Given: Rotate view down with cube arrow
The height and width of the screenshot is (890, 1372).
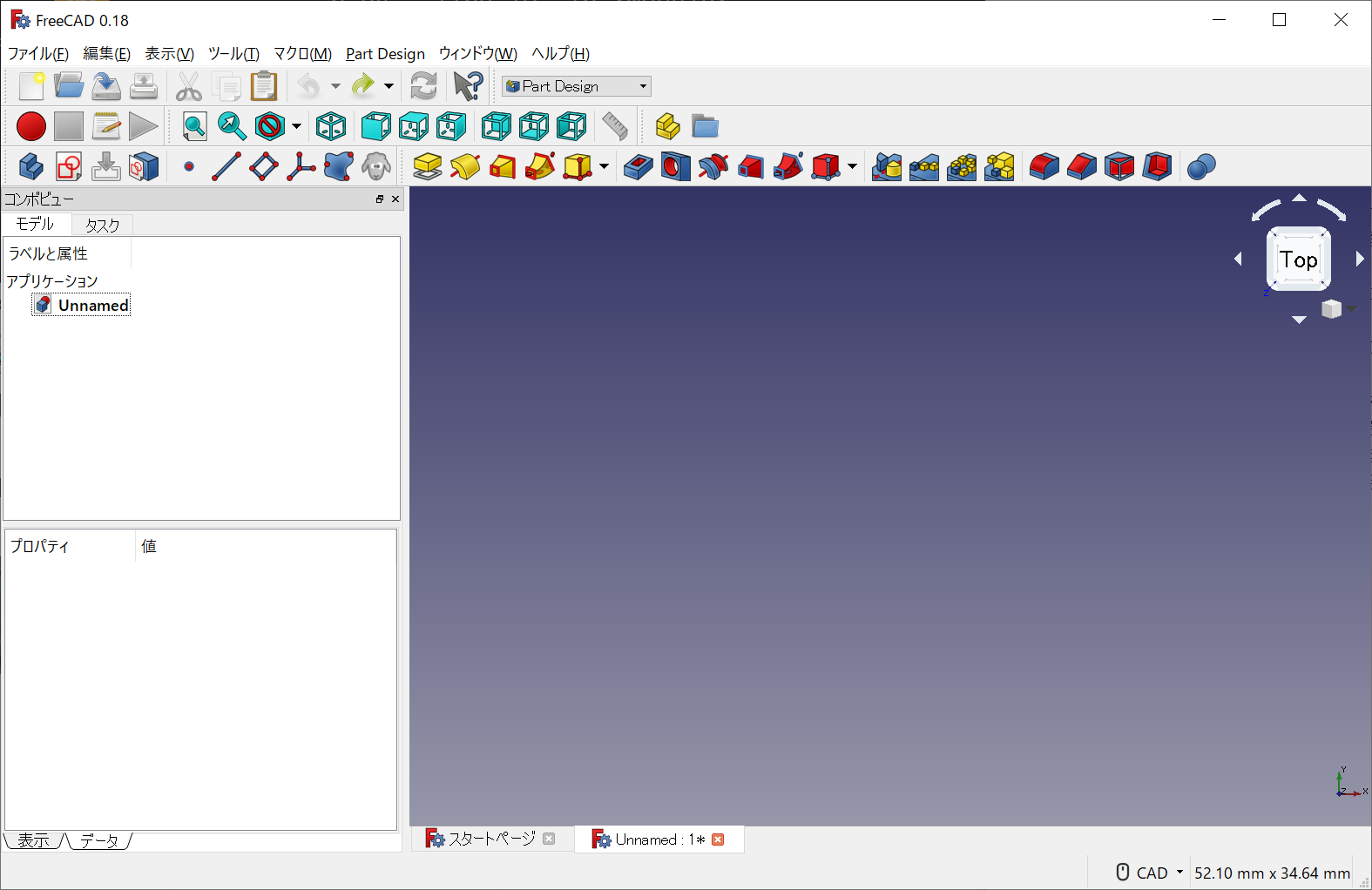Looking at the screenshot, I should click(x=1299, y=320).
